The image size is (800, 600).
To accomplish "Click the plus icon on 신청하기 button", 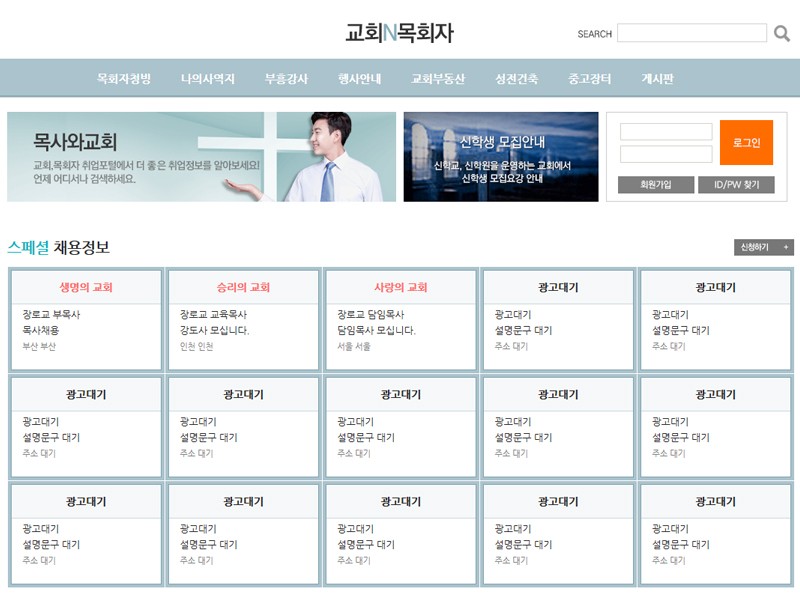I will click(x=786, y=247).
